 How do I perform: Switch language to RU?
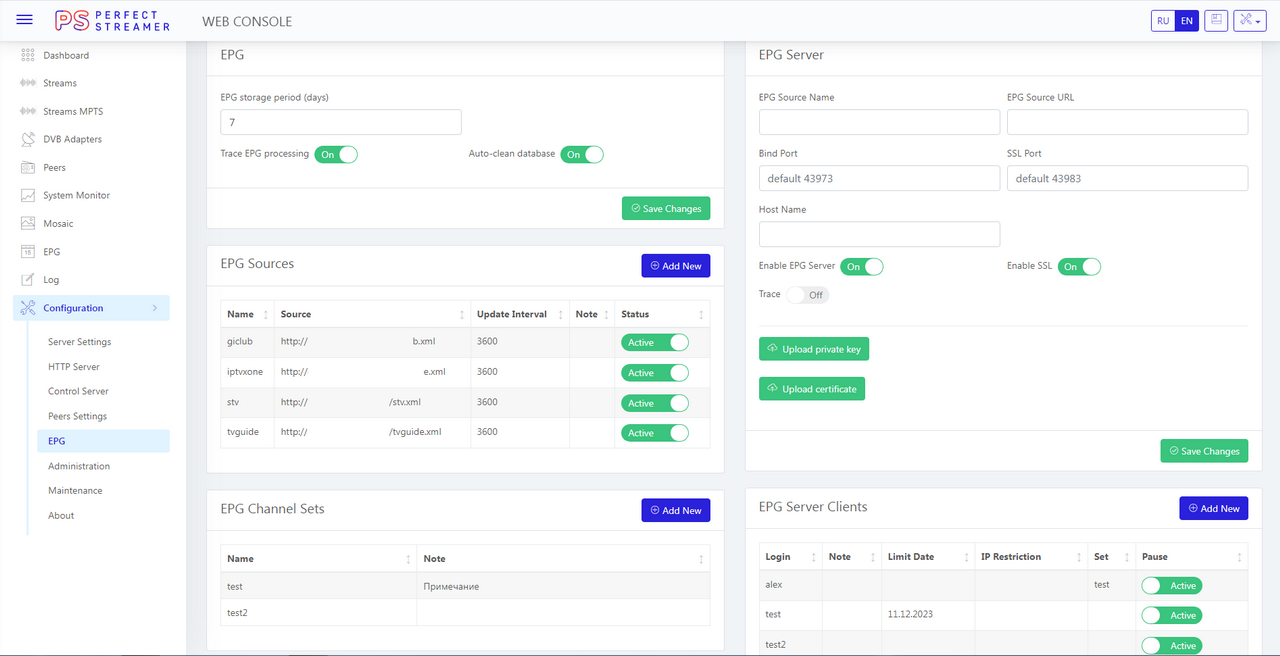(1163, 21)
